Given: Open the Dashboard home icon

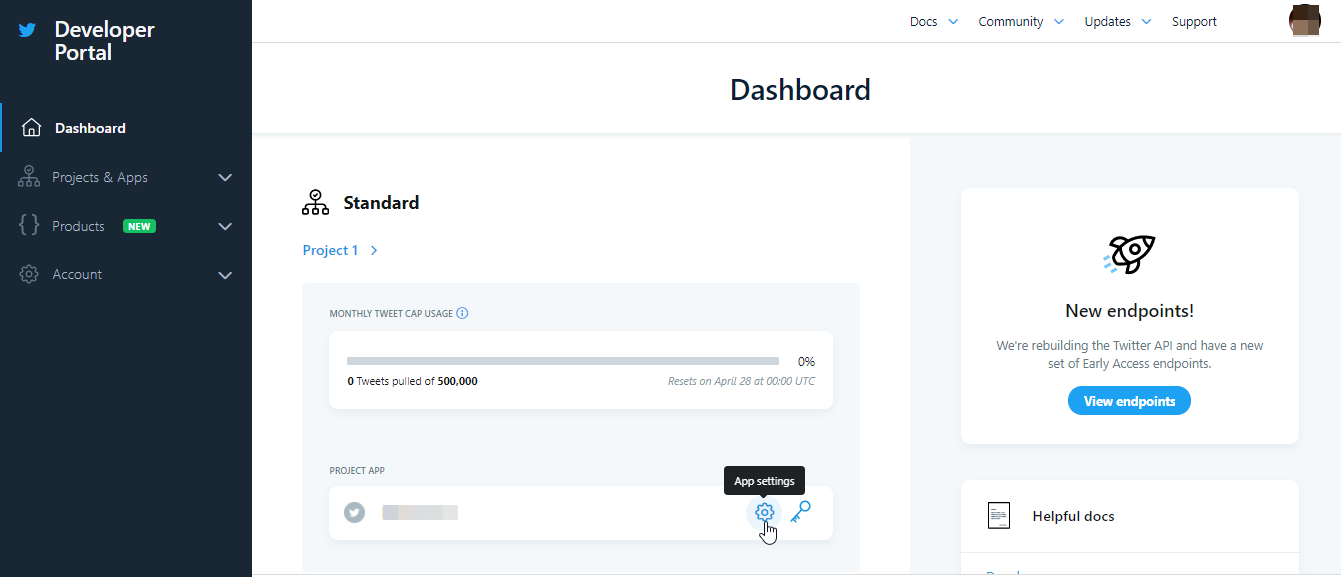Looking at the screenshot, I should (31, 128).
